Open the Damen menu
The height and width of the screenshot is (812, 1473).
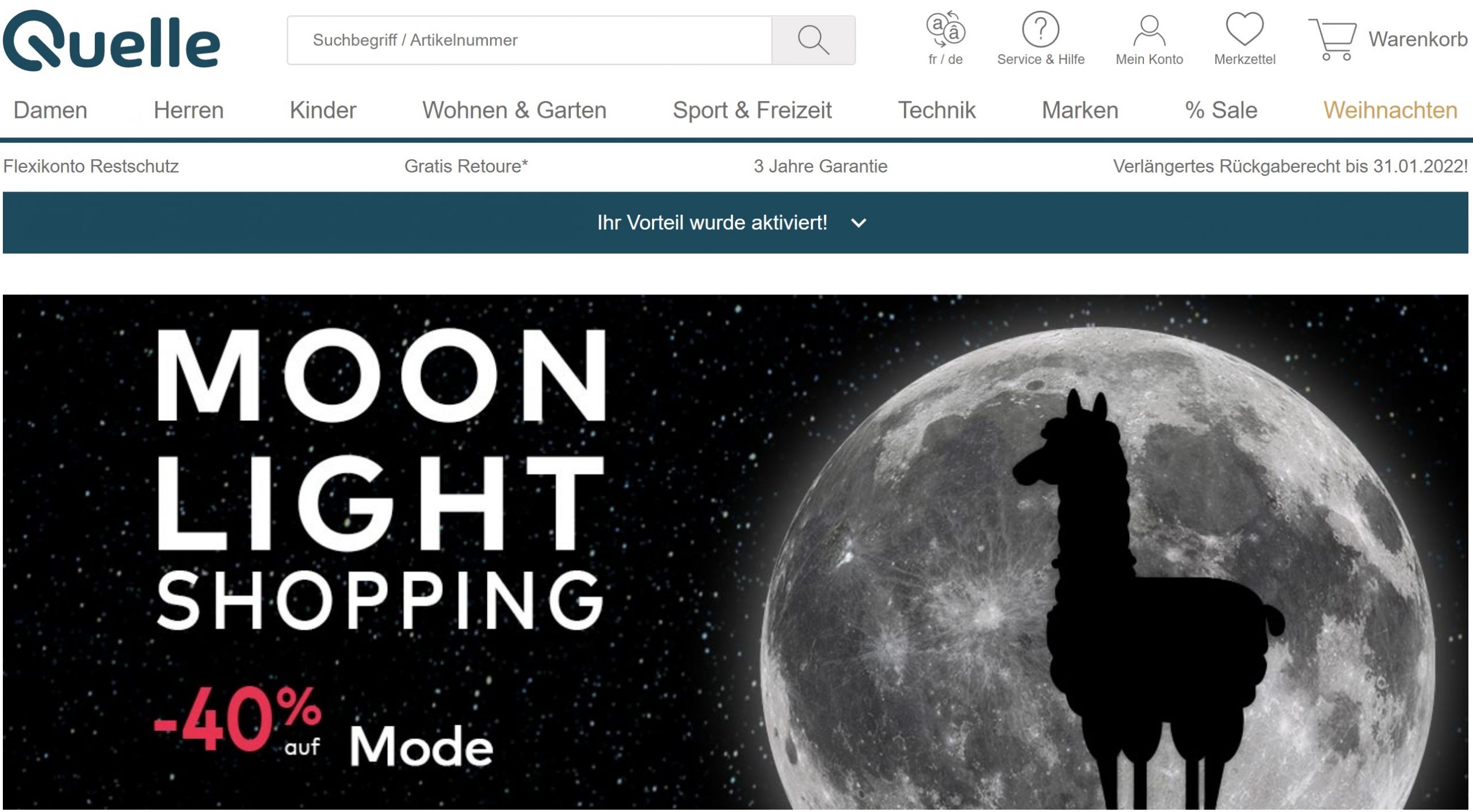coord(50,110)
